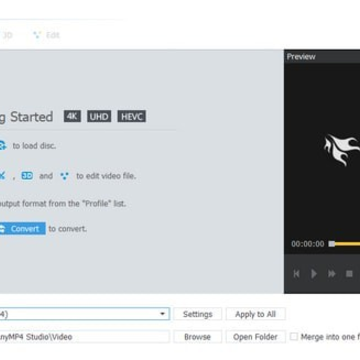Expand the Profile format dropdown arrow

coord(163,314)
